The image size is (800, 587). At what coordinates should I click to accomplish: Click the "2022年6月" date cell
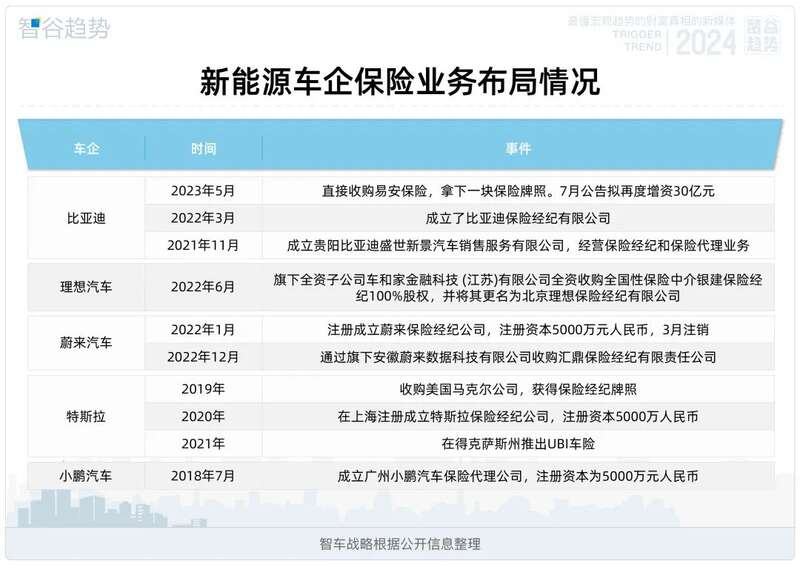pyautogui.click(x=203, y=287)
